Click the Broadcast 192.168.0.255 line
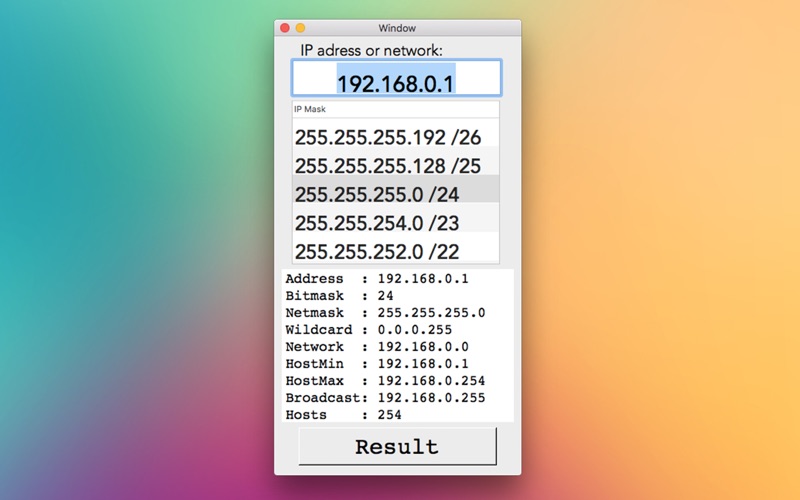This screenshot has height=500, width=800. point(385,397)
